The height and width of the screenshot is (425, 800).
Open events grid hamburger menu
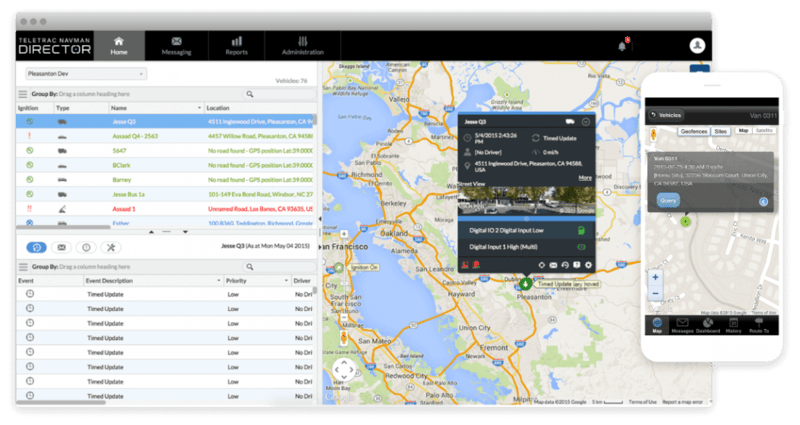23,267
